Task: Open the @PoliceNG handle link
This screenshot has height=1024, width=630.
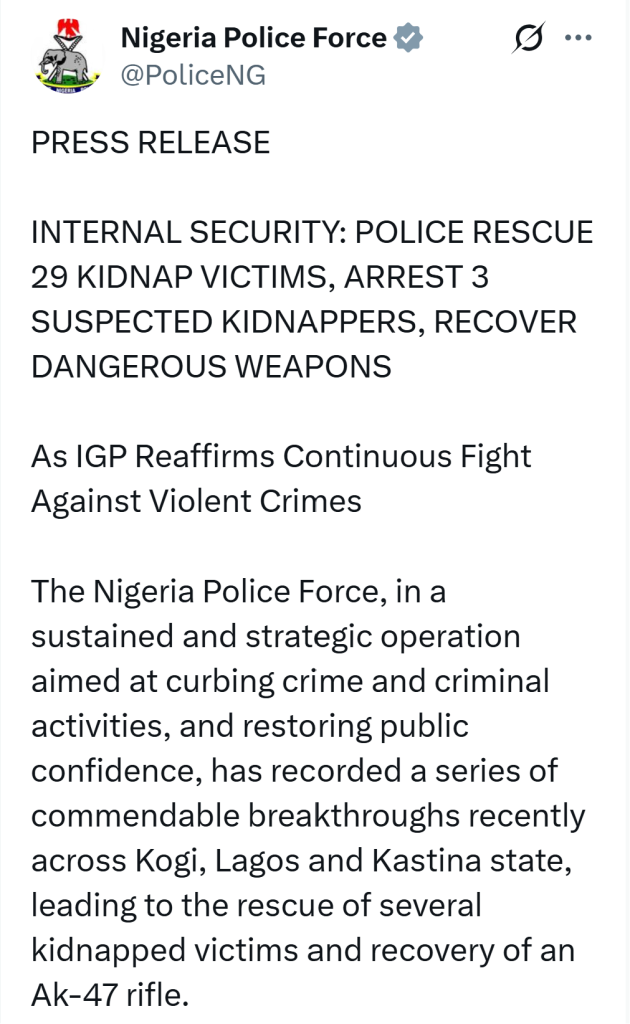Action: [x=193, y=75]
